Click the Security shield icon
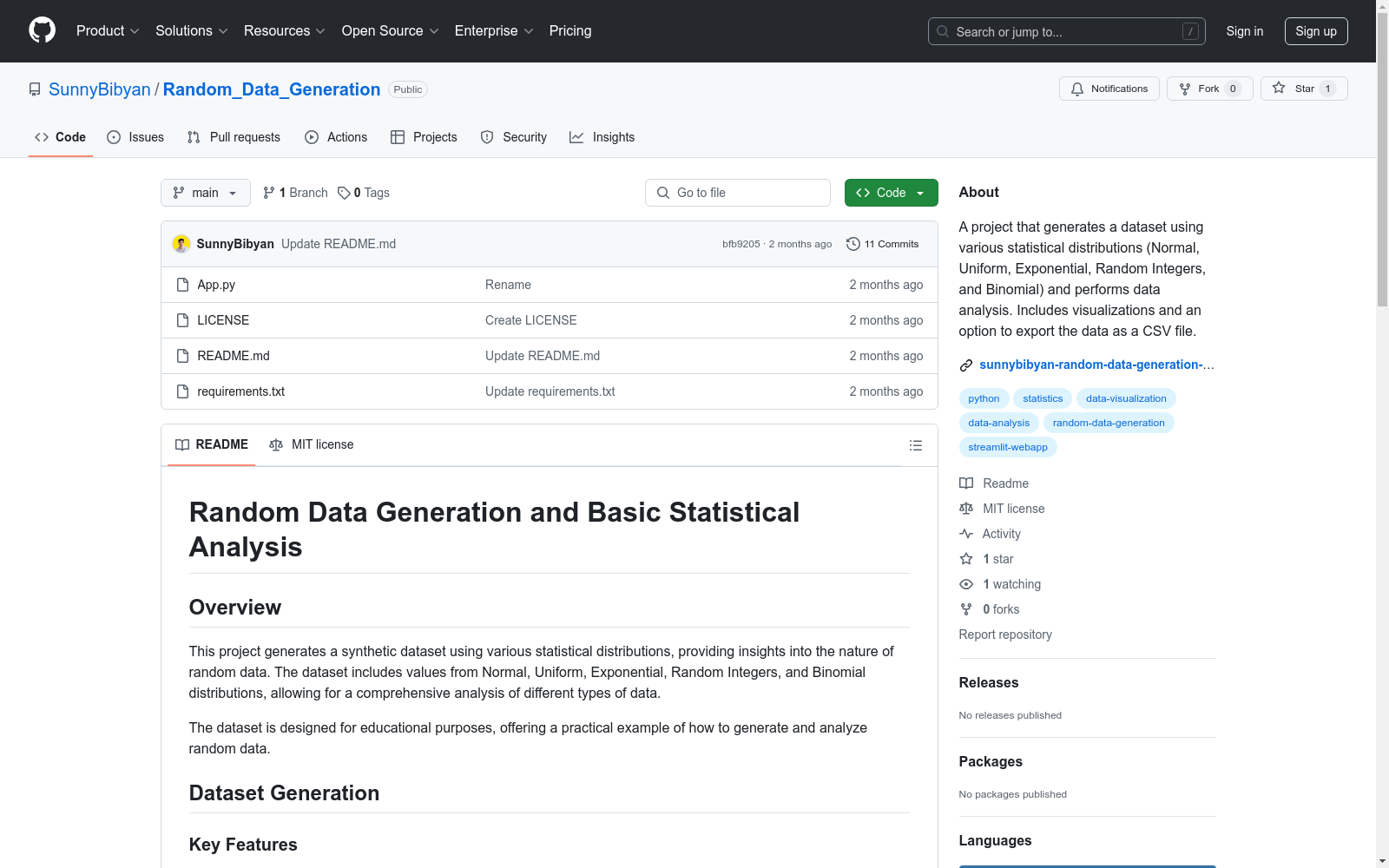This screenshot has width=1389, height=868. [487, 137]
